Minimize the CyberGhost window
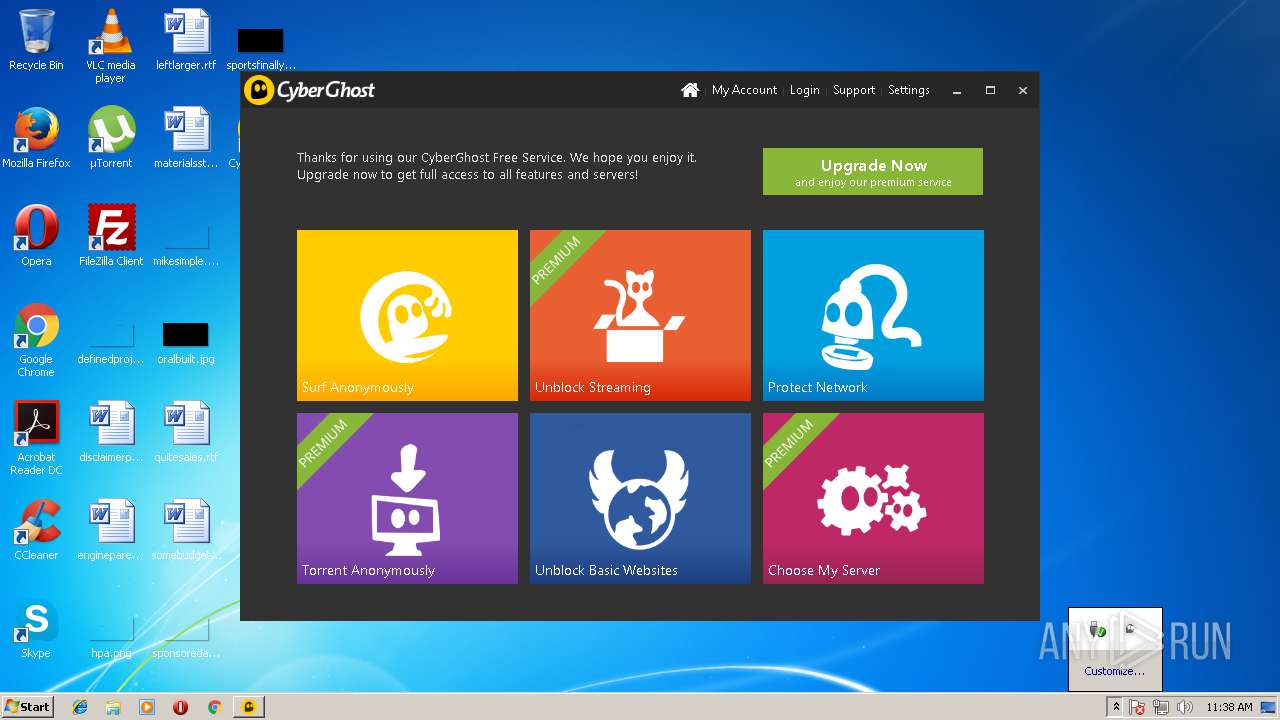 tap(957, 90)
